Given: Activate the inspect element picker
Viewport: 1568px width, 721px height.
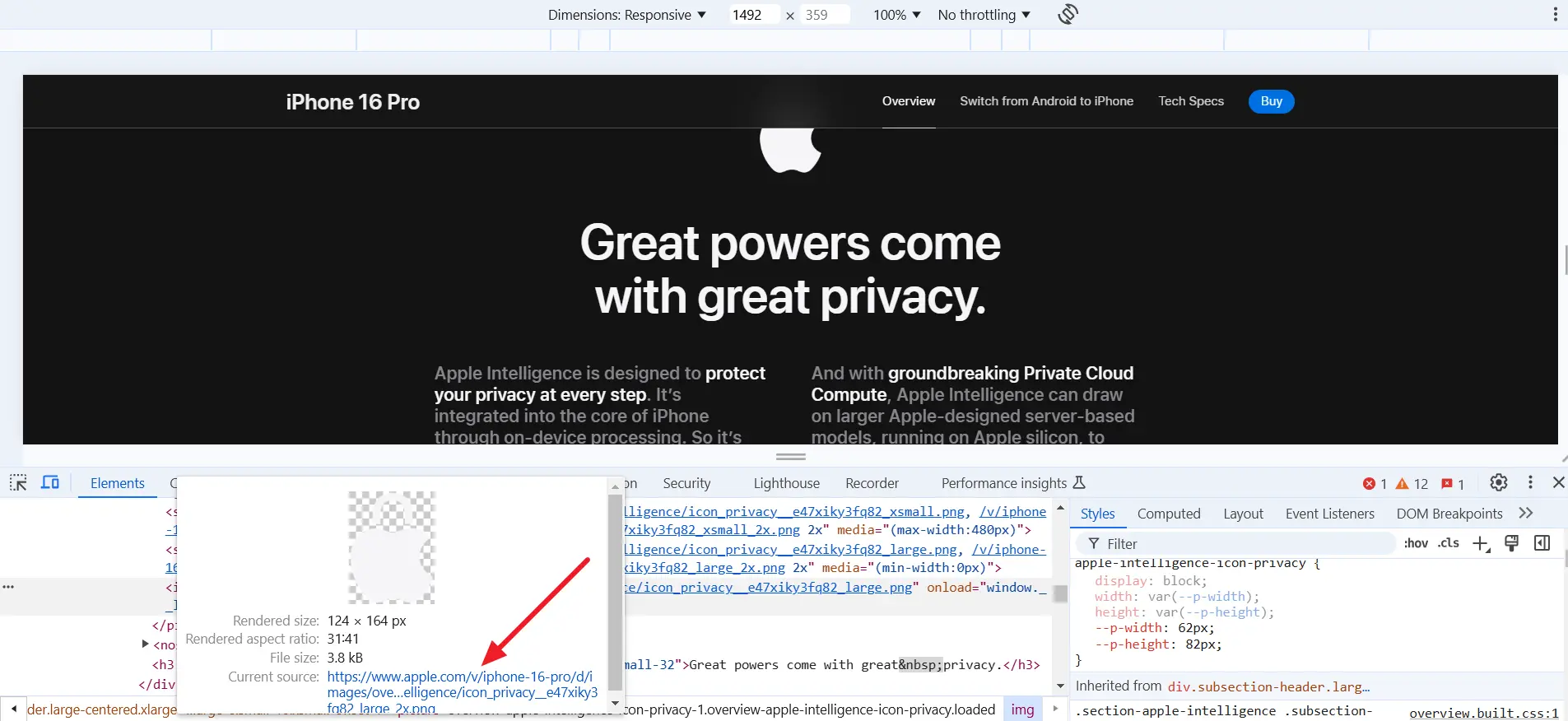Looking at the screenshot, I should pyautogui.click(x=18, y=483).
